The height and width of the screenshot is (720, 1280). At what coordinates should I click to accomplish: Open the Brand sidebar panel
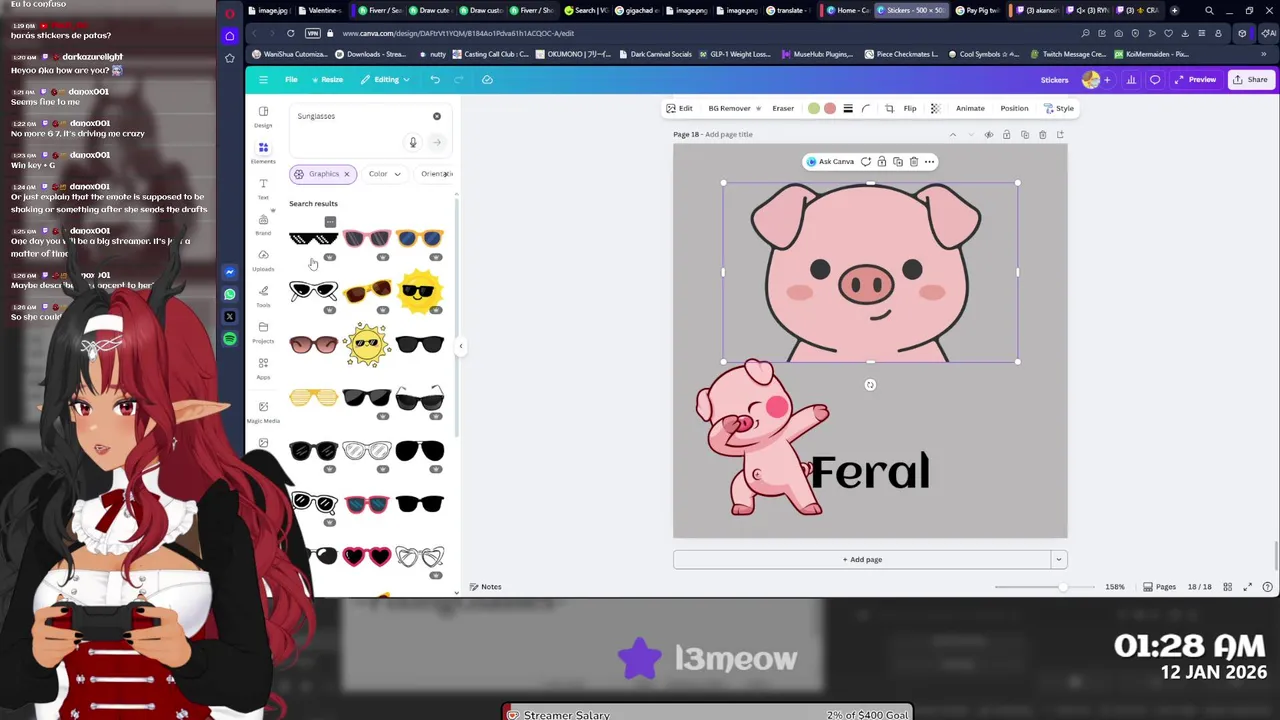[x=263, y=224]
